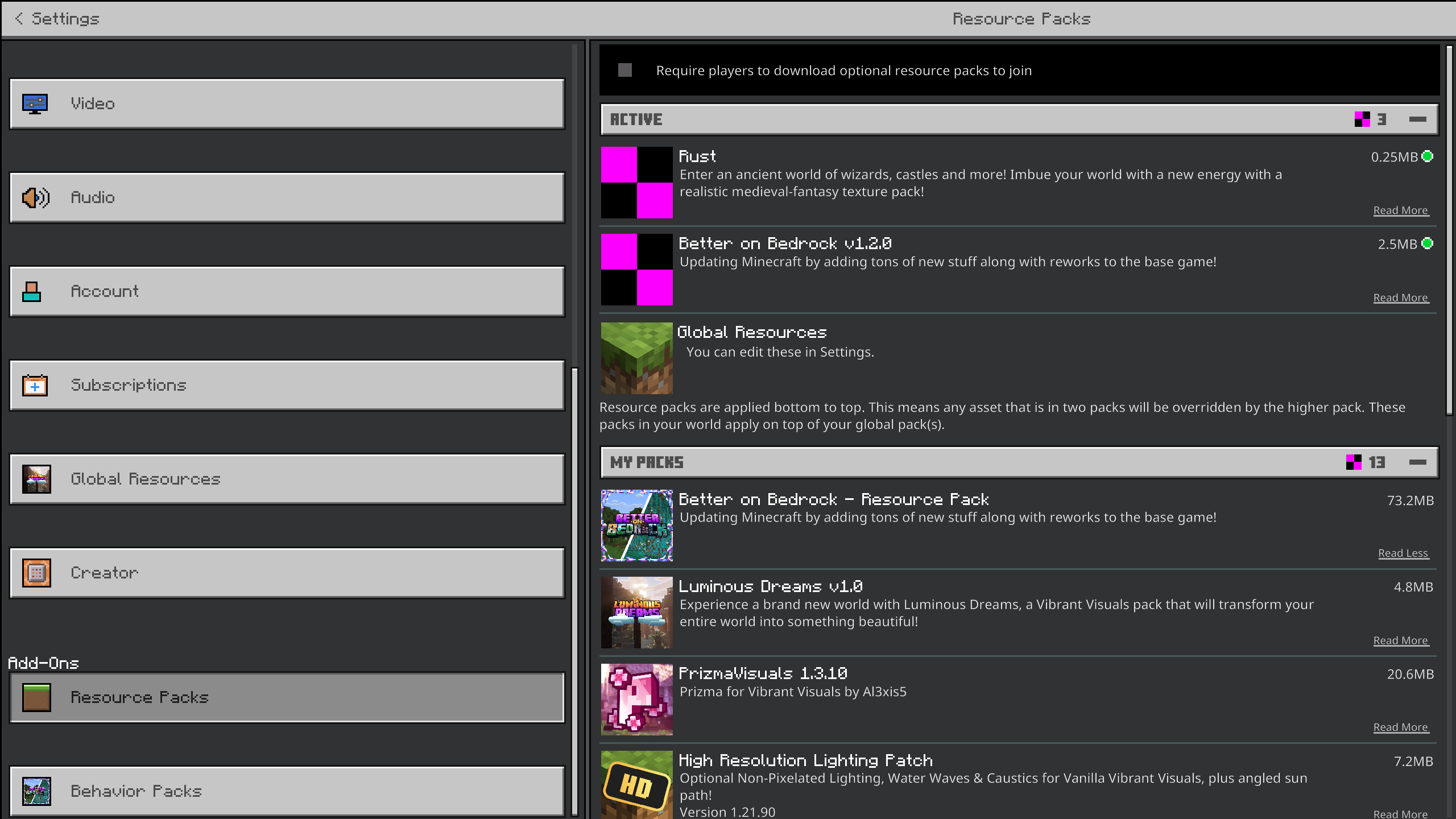The image size is (1456, 819).
Task: Click the Behavior Packs icon
Action: [36, 791]
